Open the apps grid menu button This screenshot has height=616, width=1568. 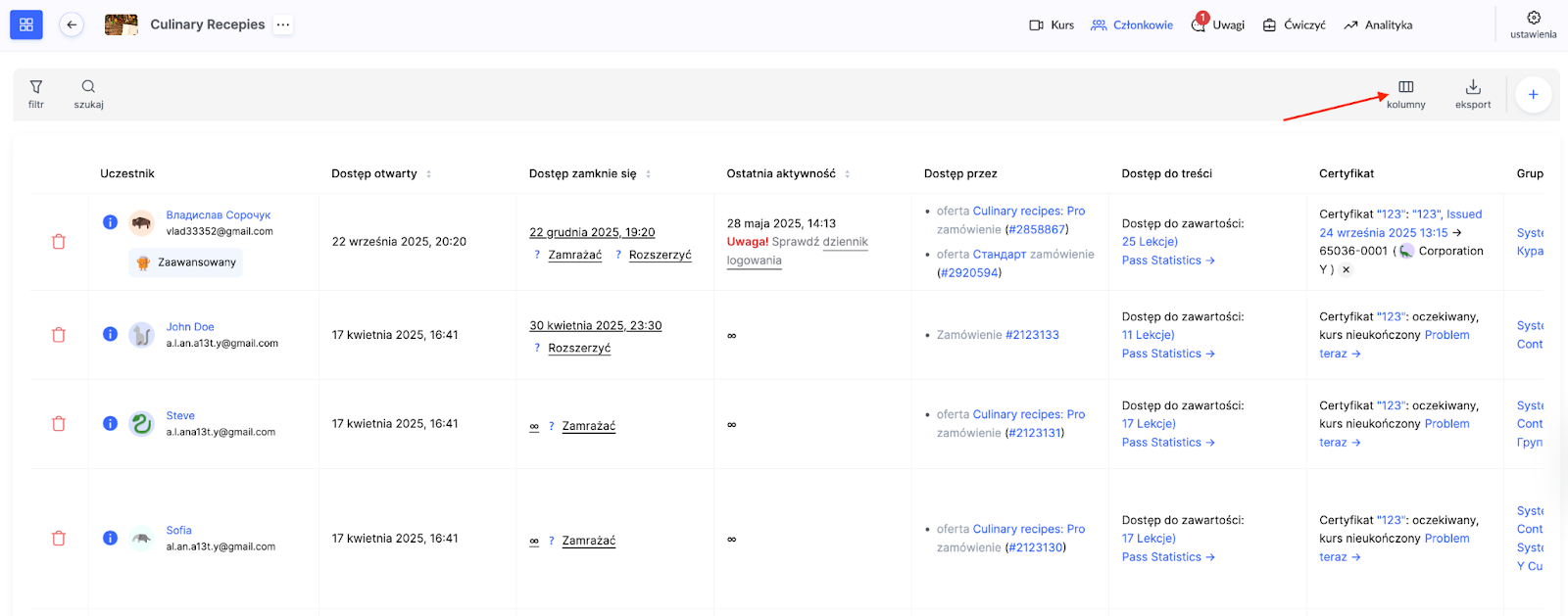pos(26,24)
